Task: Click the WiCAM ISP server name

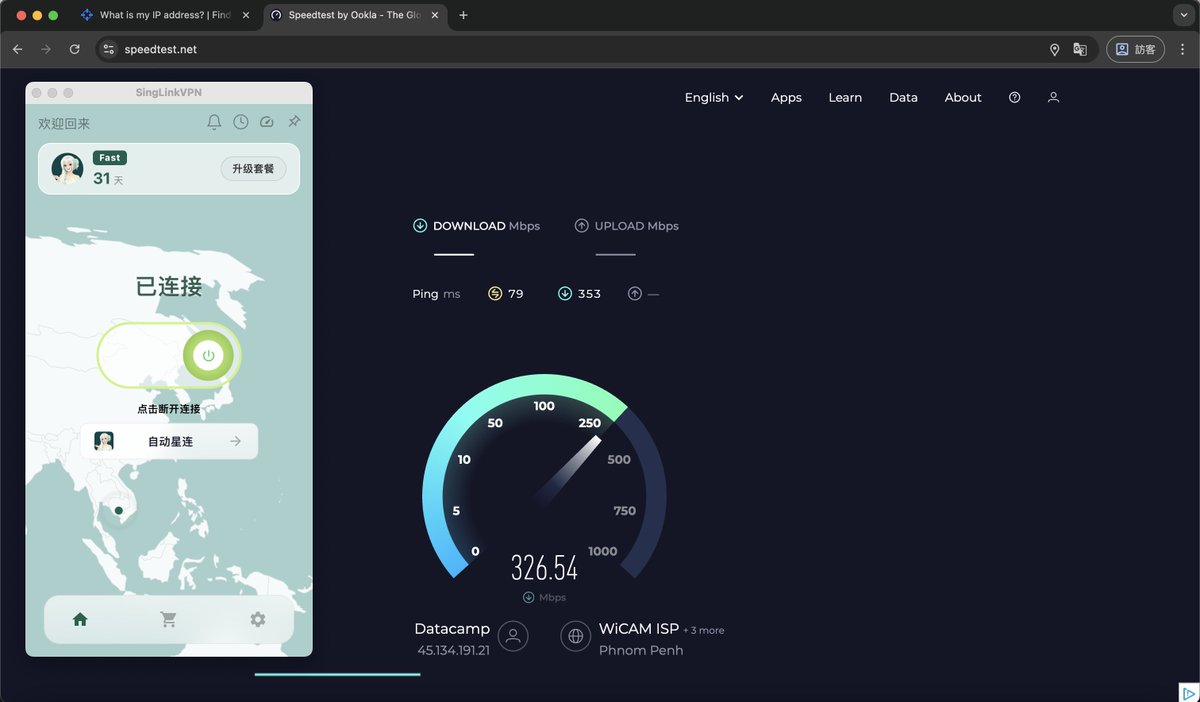Action: pyautogui.click(x=639, y=629)
